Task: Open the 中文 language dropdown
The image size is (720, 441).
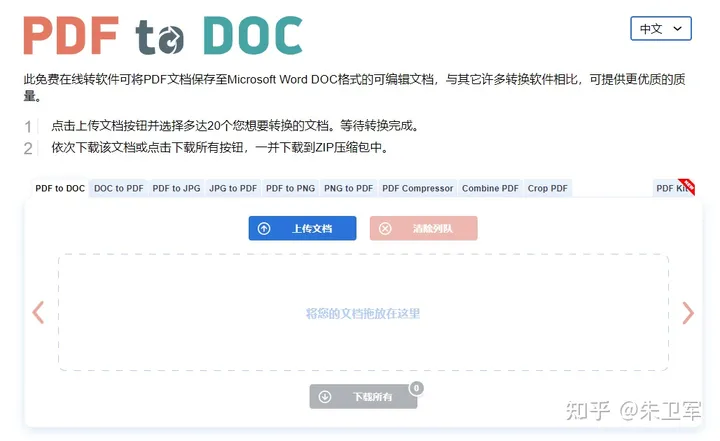Action: (661, 28)
